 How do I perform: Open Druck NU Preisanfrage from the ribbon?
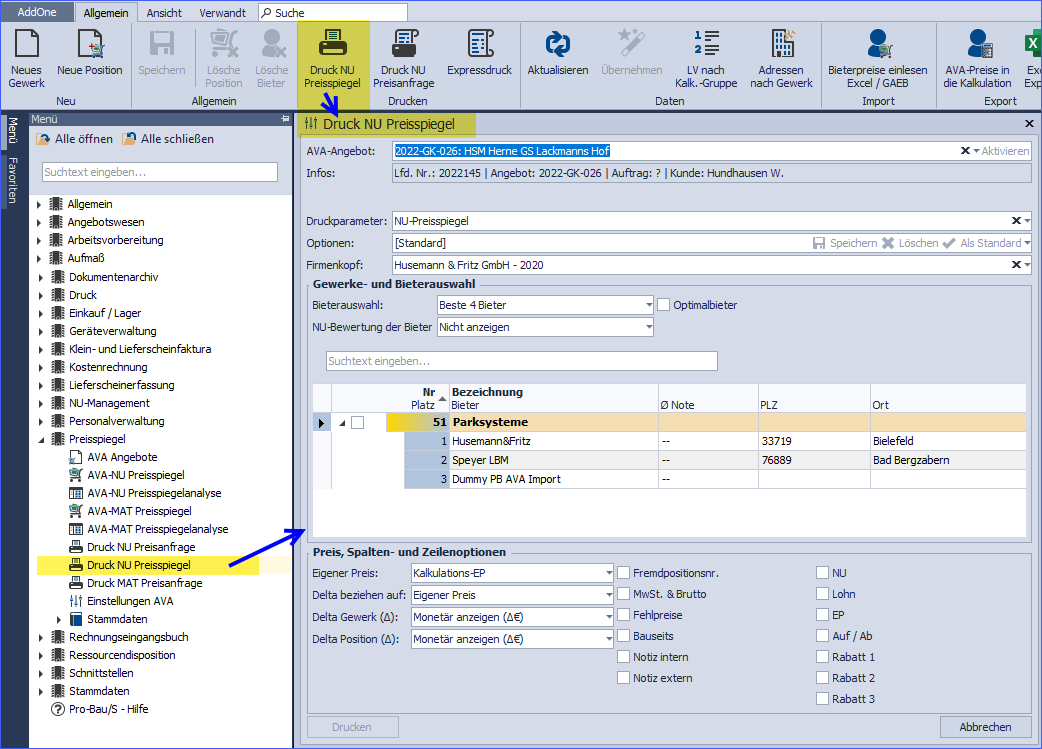coord(403,45)
